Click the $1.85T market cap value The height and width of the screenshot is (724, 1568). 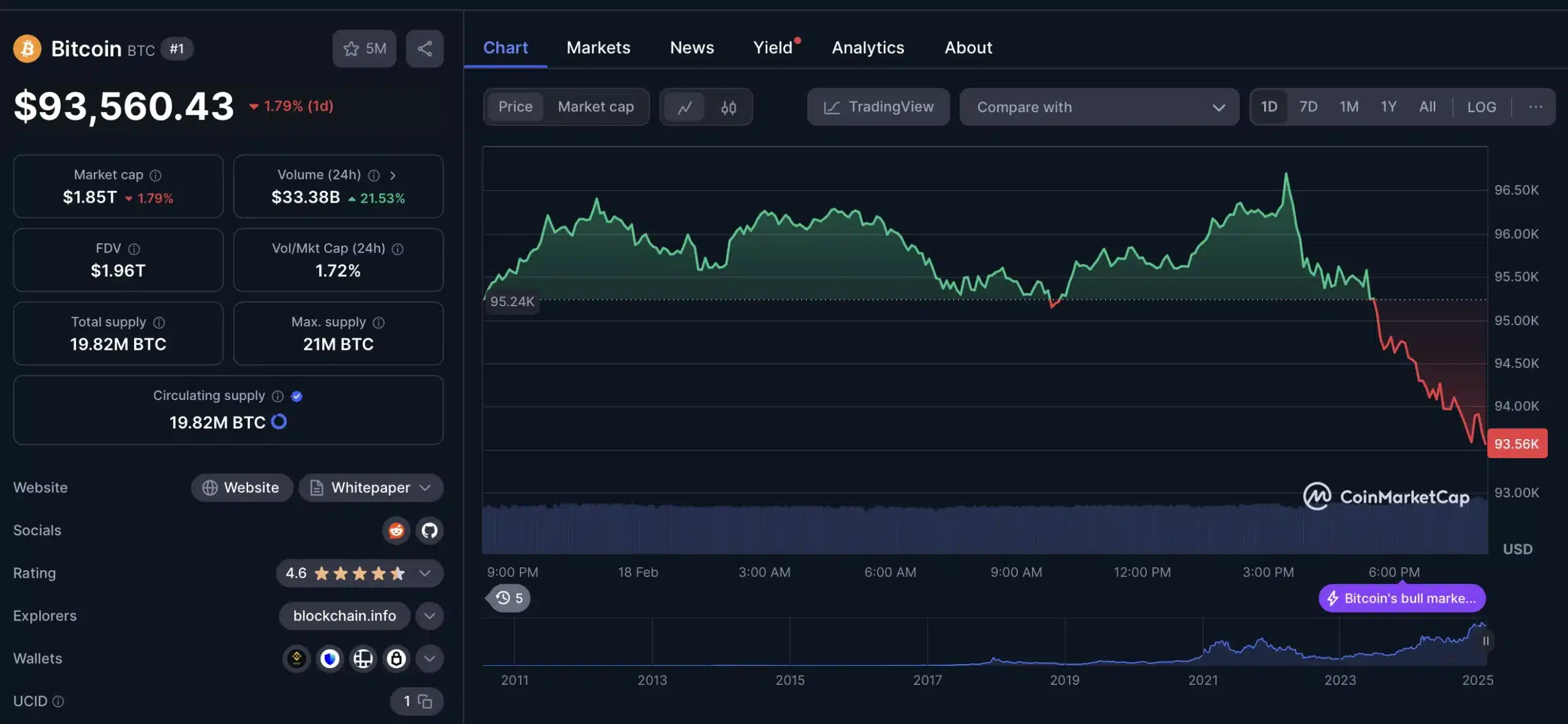pos(89,197)
